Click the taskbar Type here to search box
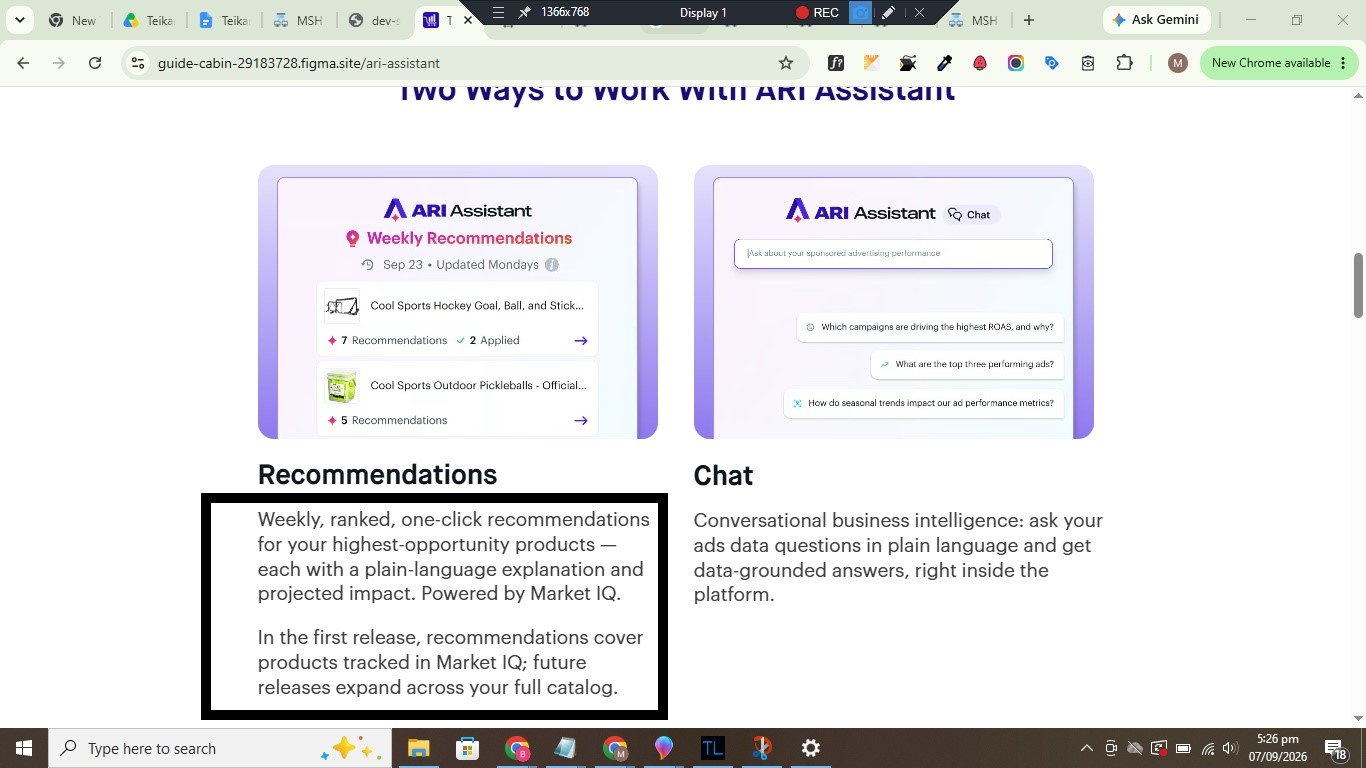This screenshot has width=1366, height=768. tap(218, 748)
